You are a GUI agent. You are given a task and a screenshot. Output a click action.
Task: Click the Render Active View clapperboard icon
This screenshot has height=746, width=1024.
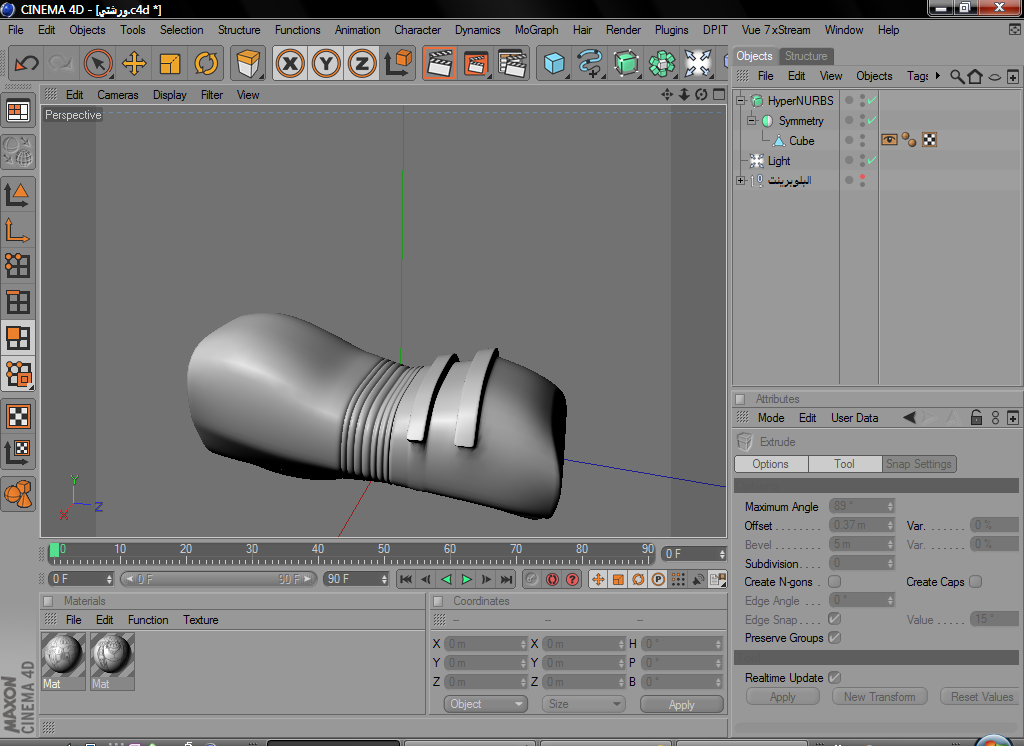pyautogui.click(x=439, y=64)
